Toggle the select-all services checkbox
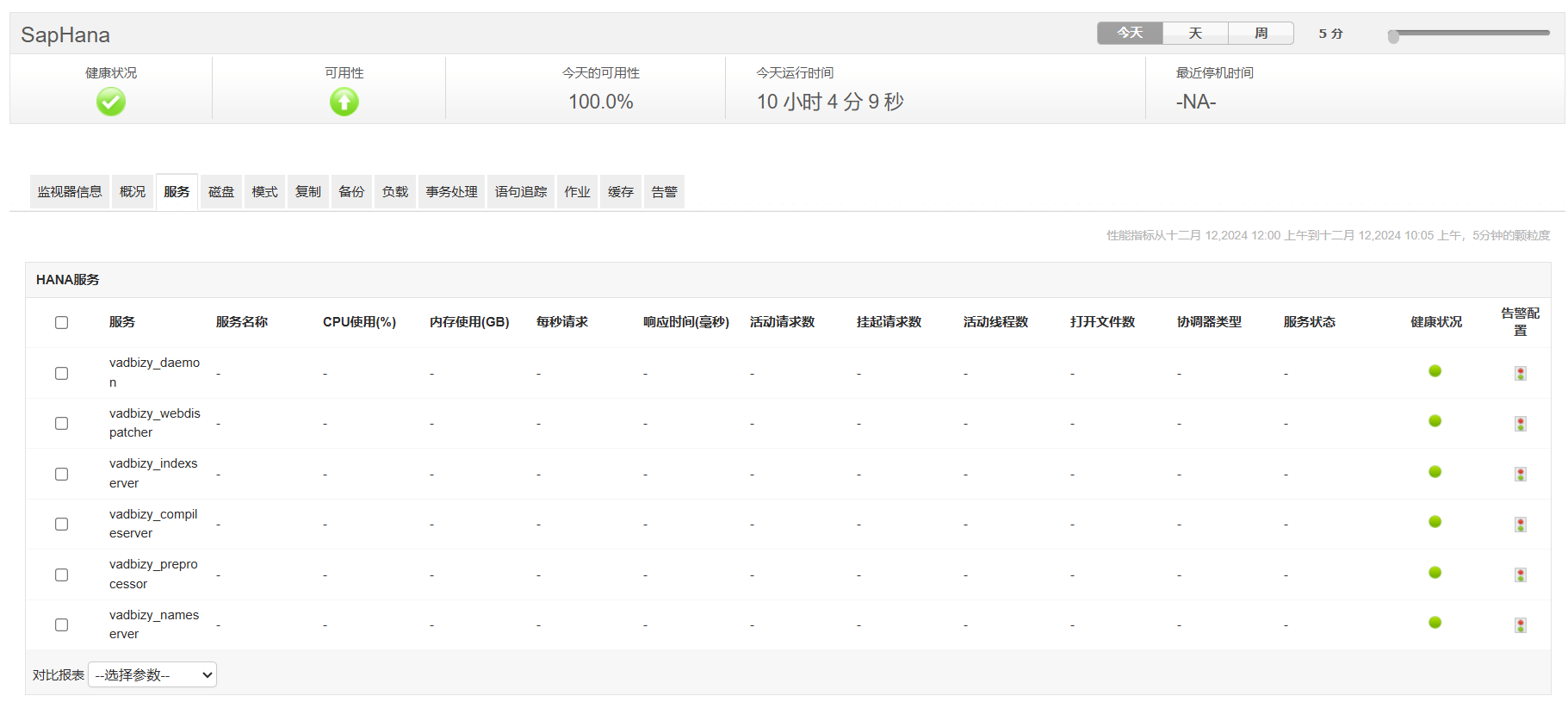The height and width of the screenshot is (708, 1568). click(x=61, y=322)
